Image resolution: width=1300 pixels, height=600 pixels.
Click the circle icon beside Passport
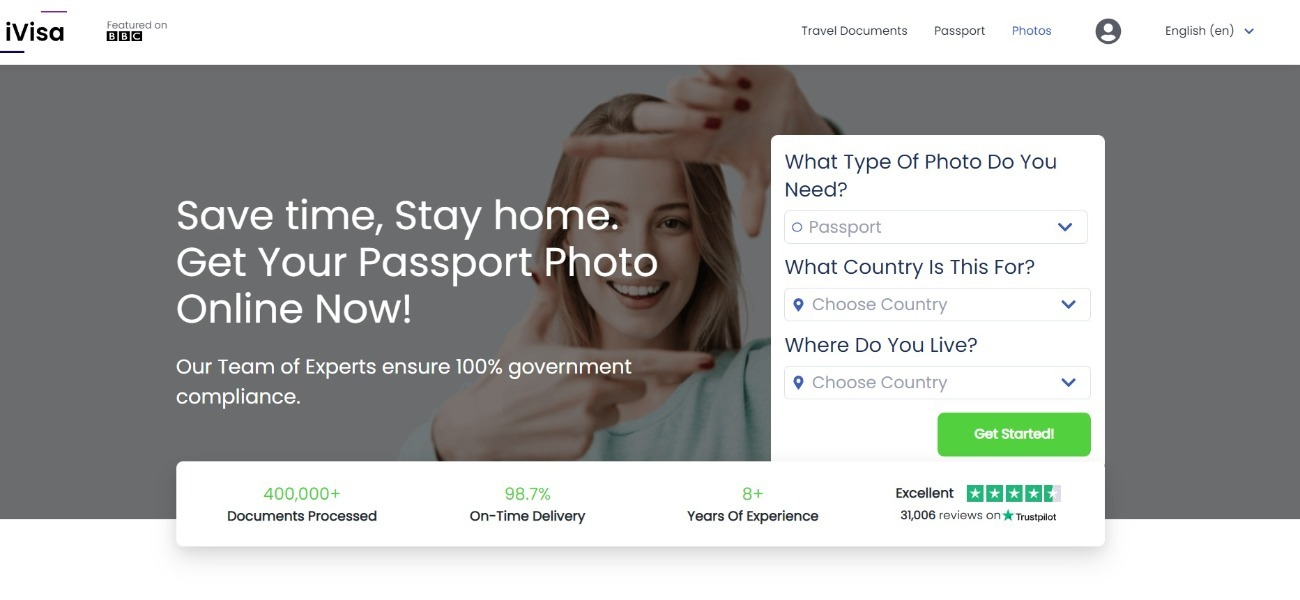(797, 227)
